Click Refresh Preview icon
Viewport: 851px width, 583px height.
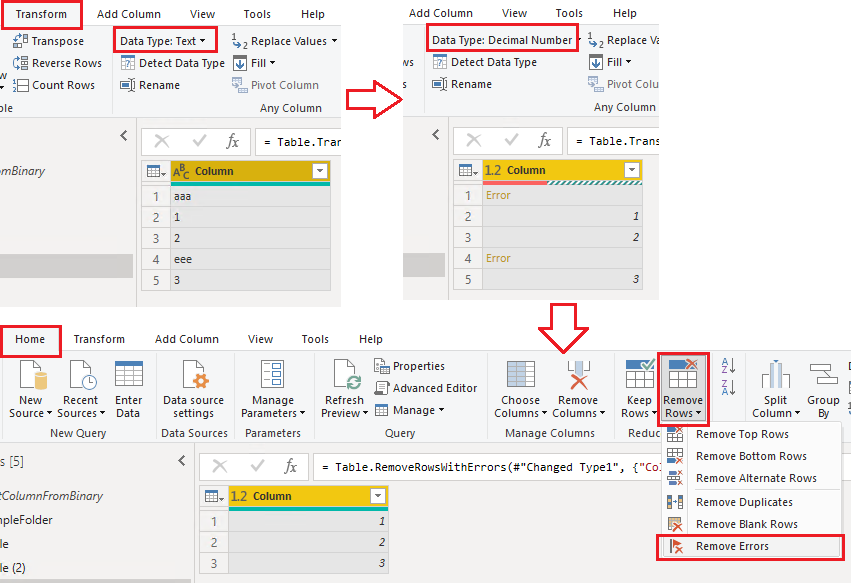click(346, 375)
